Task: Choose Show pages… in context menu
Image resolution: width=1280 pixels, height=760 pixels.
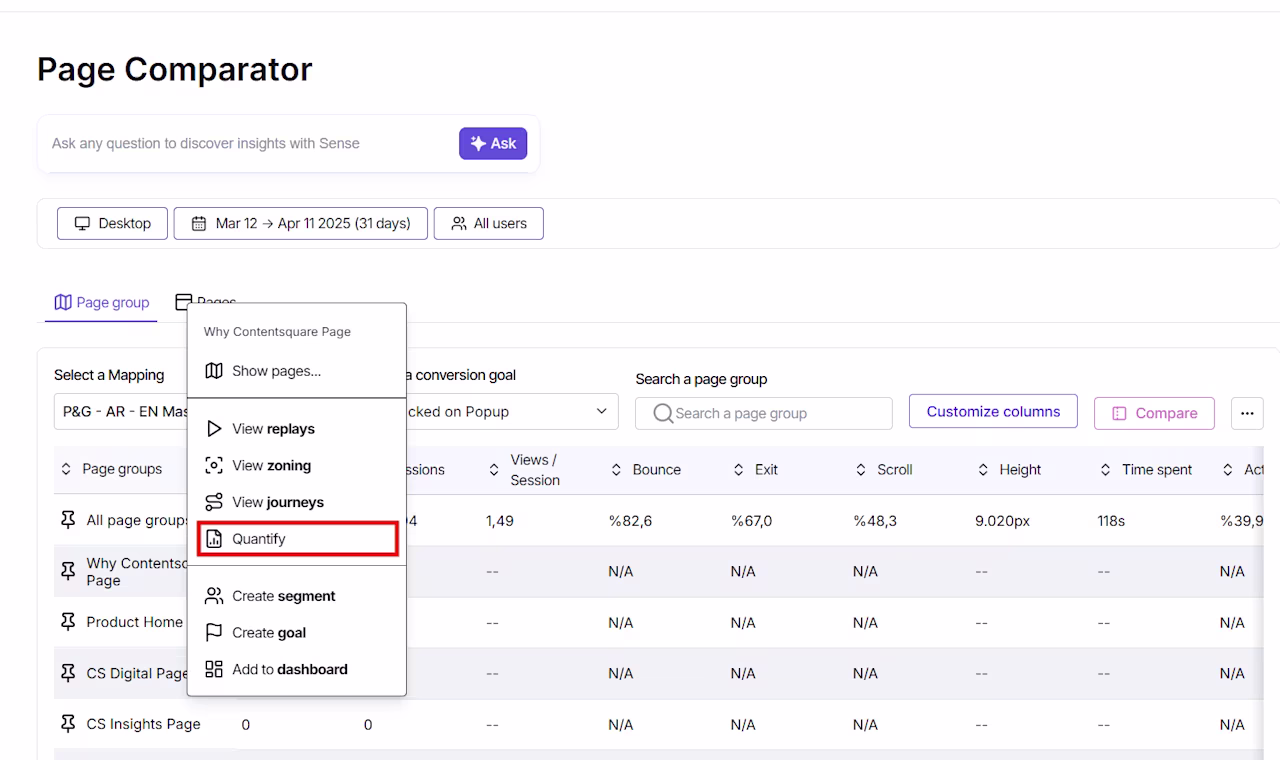Action: point(297,371)
